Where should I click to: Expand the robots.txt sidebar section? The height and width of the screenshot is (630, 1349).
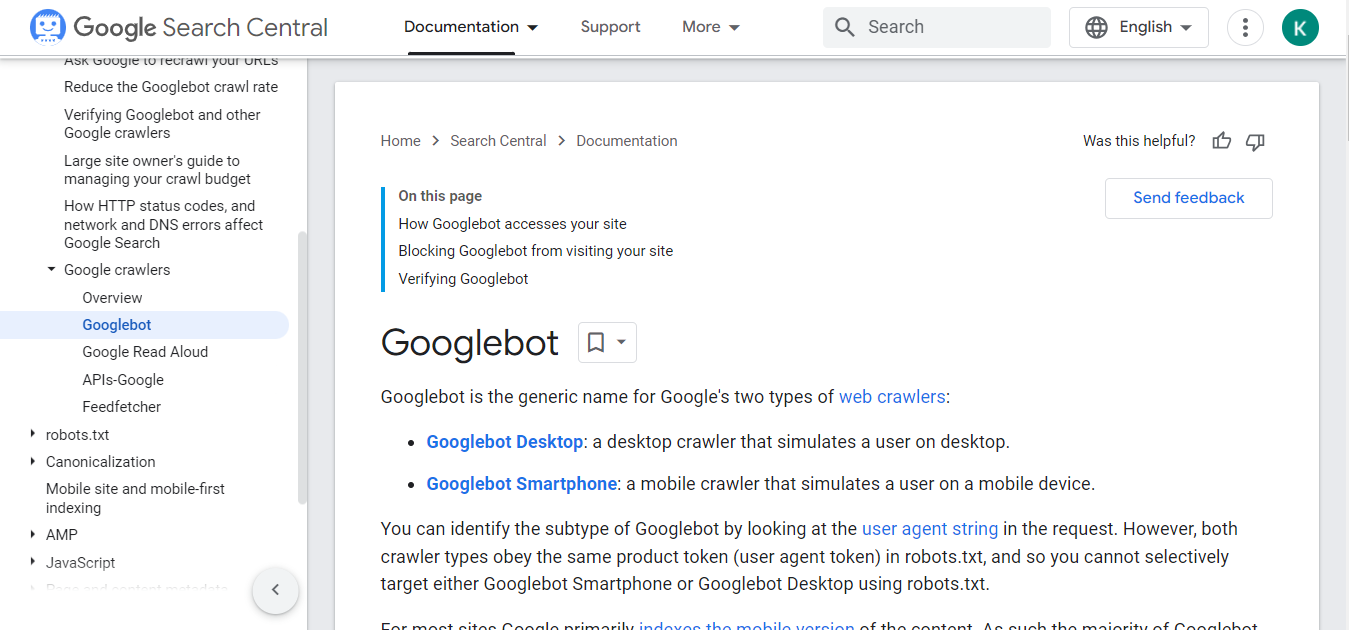point(31,434)
